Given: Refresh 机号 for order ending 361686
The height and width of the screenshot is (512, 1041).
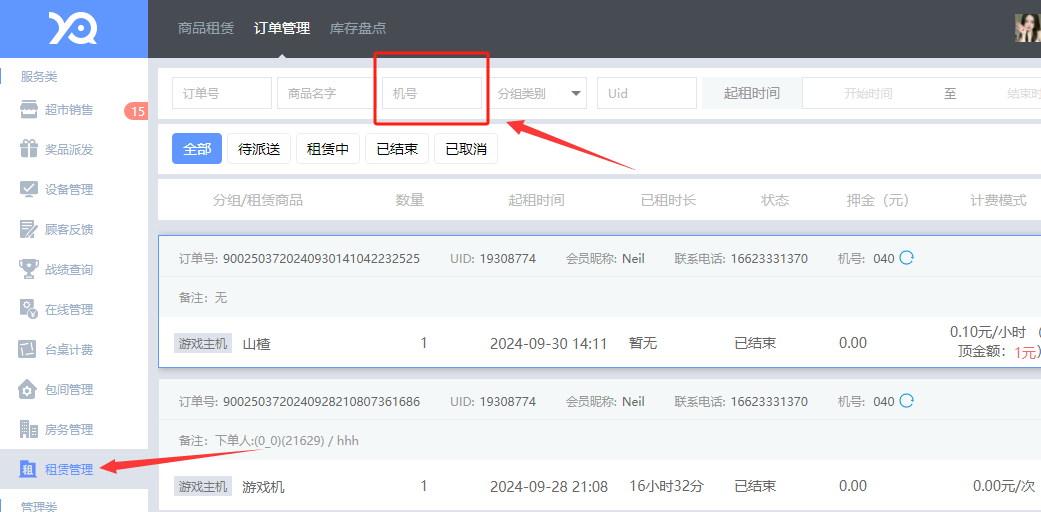Looking at the screenshot, I should click(906, 400).
